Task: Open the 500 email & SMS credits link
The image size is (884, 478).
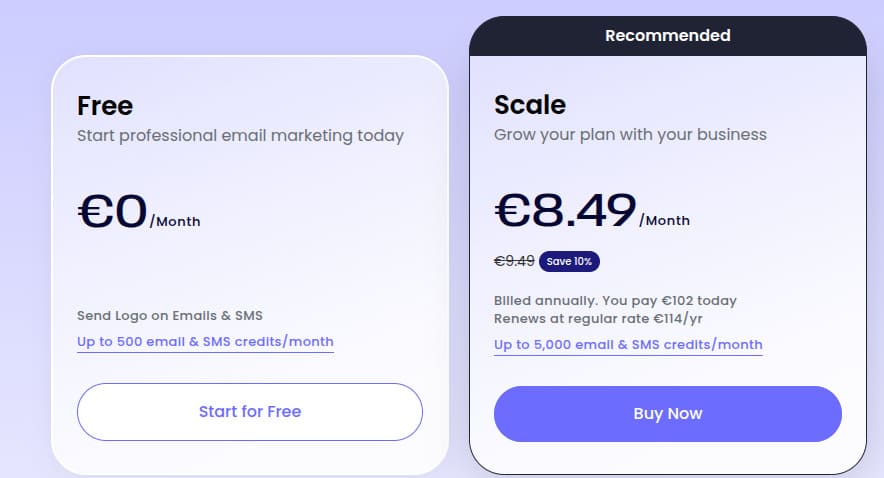Action: [205, 342]
